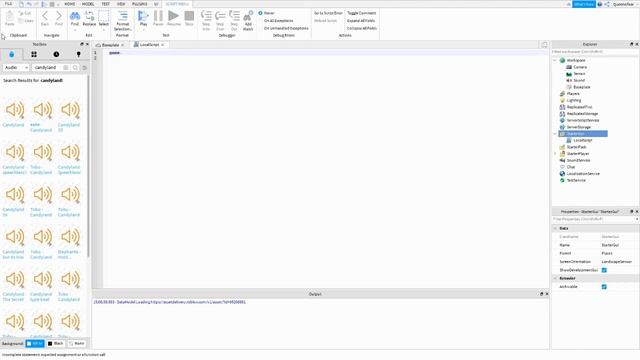
Task: Click the Toolbox search magnifier icon
Action: (76, 67)
